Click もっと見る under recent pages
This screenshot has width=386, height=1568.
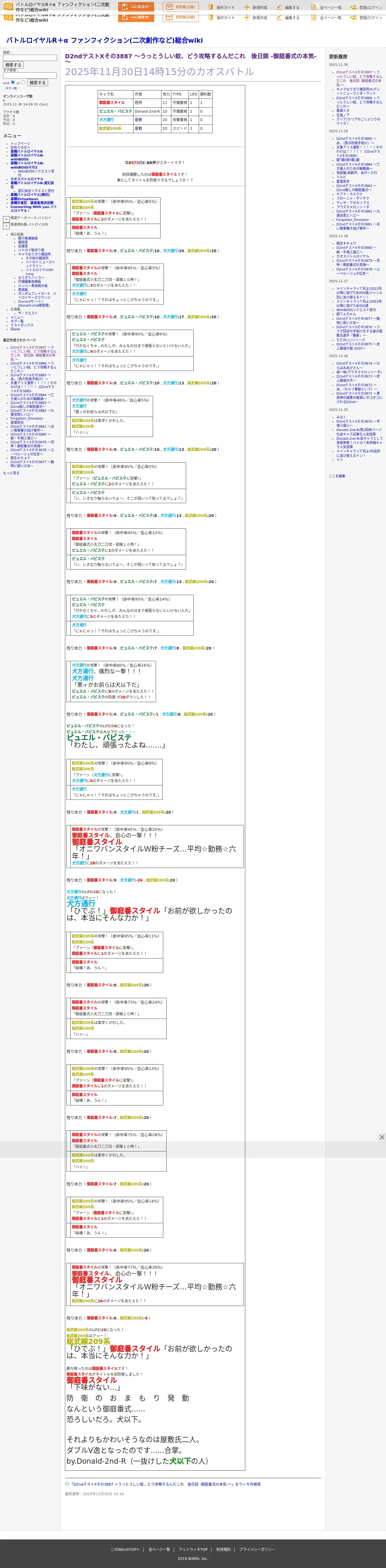11,473
